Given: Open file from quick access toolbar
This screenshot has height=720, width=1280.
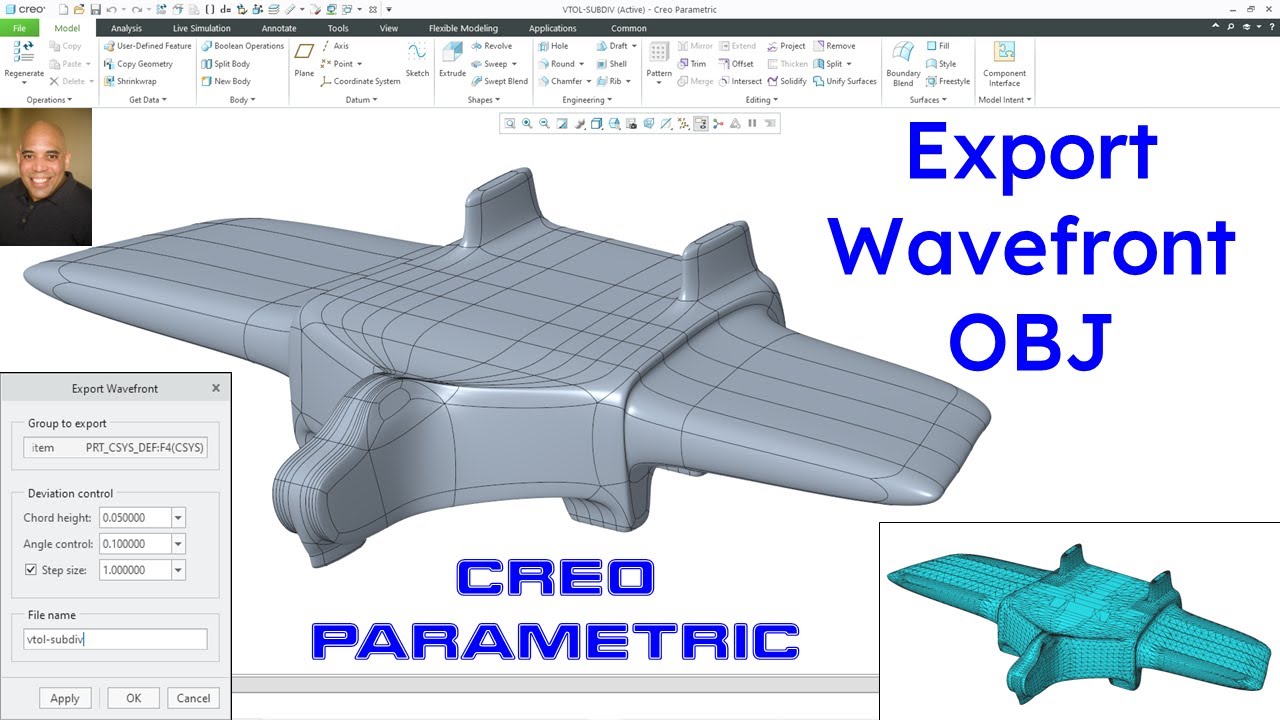Looking at the screenshot, I should pos(79,9).
